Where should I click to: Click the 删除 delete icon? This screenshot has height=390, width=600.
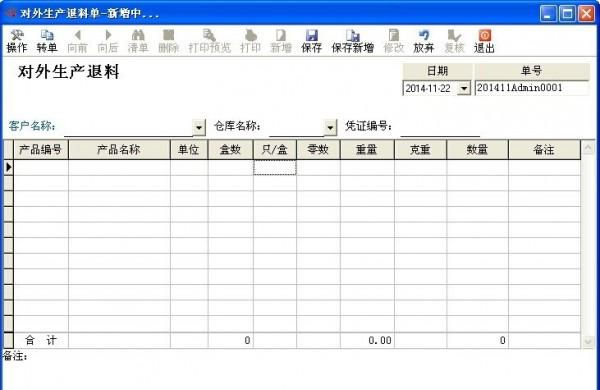click(x=168, y=41)
